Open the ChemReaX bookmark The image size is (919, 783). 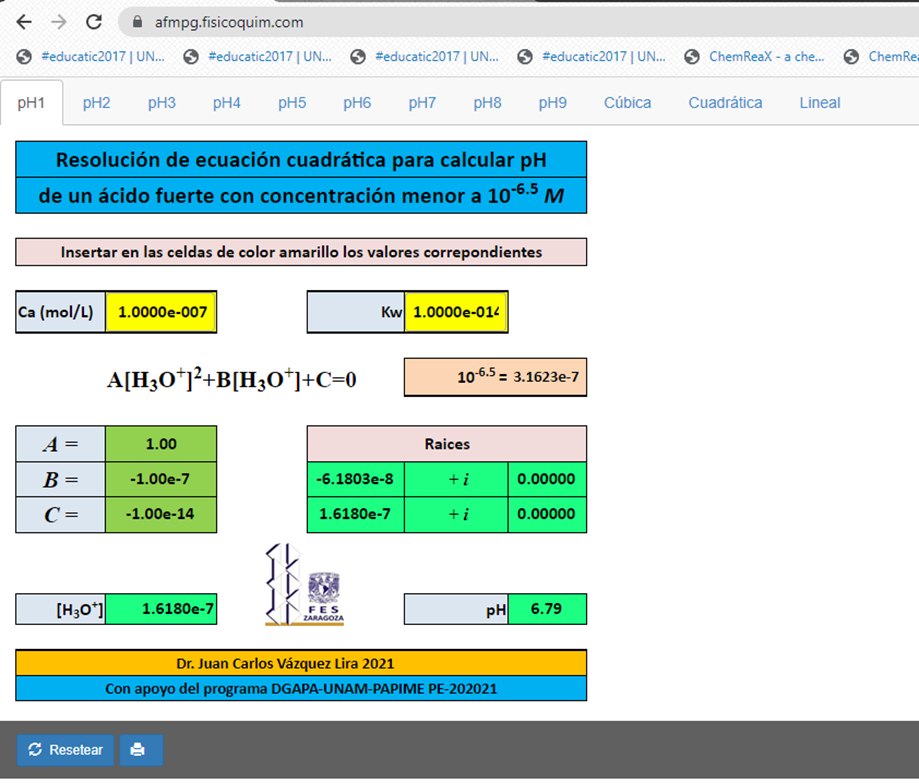(756, 56)
